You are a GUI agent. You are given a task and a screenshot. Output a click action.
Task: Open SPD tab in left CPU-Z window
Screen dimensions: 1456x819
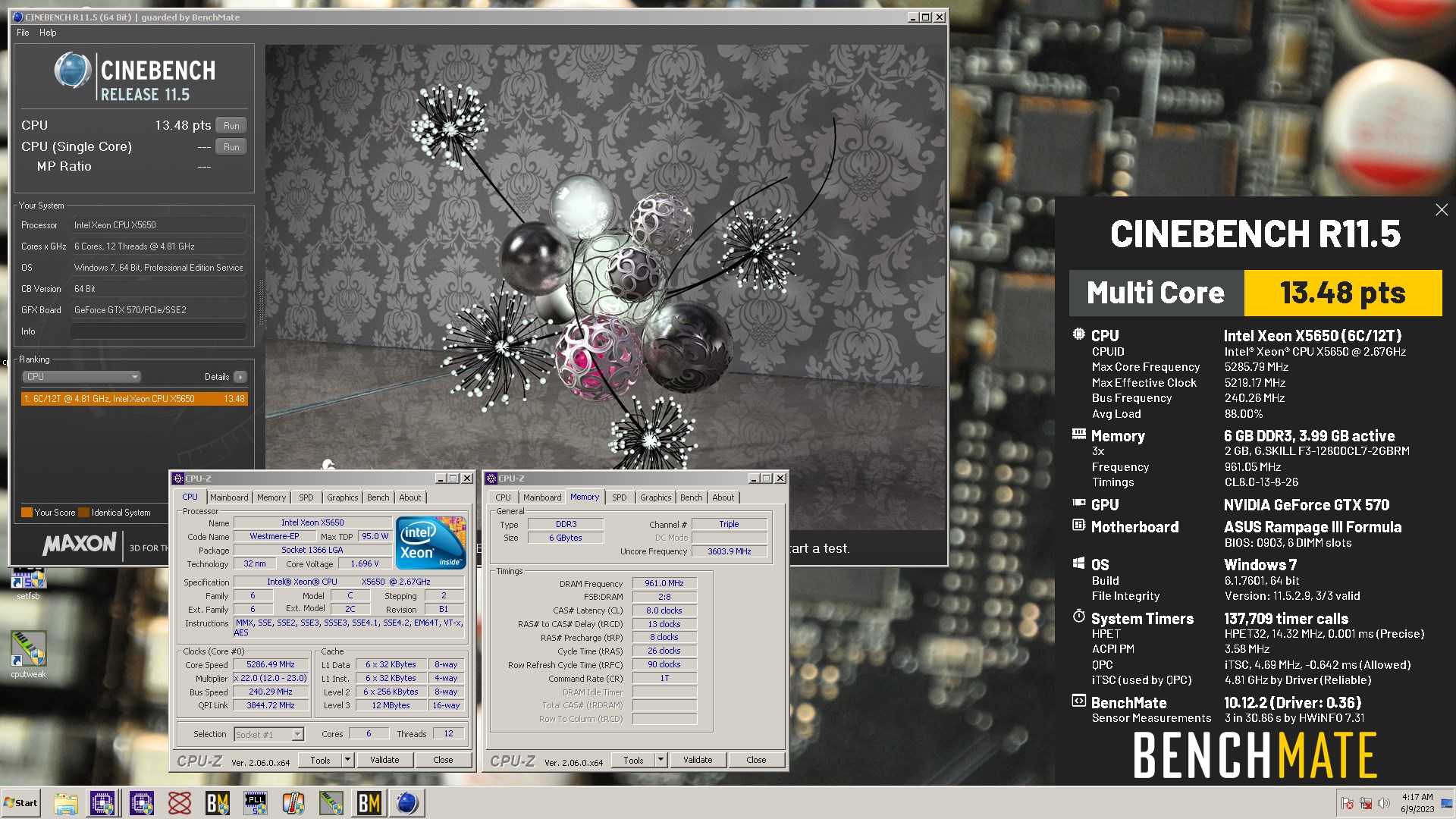[306, 497]
